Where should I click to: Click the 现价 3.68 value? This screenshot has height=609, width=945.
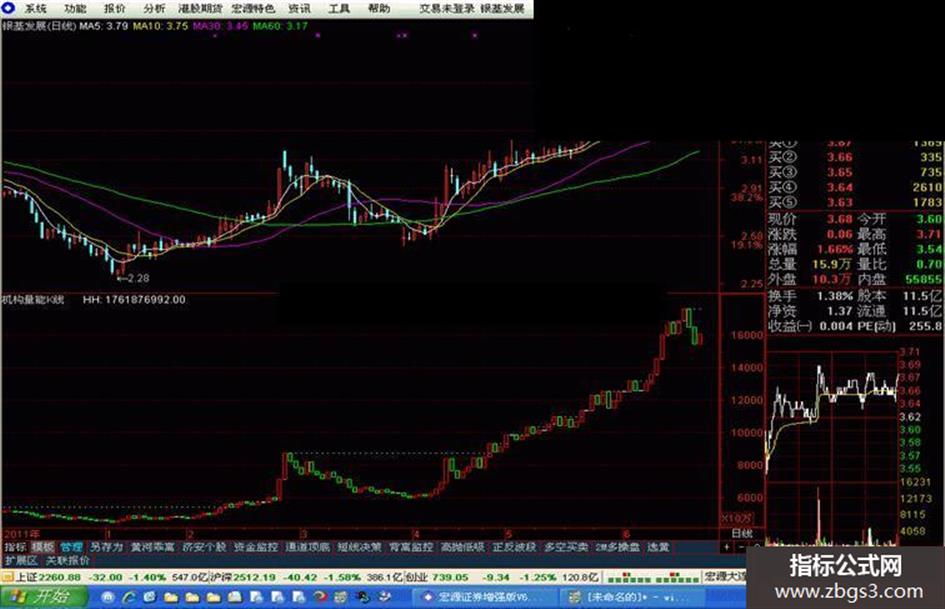click(x=839, y=219)
